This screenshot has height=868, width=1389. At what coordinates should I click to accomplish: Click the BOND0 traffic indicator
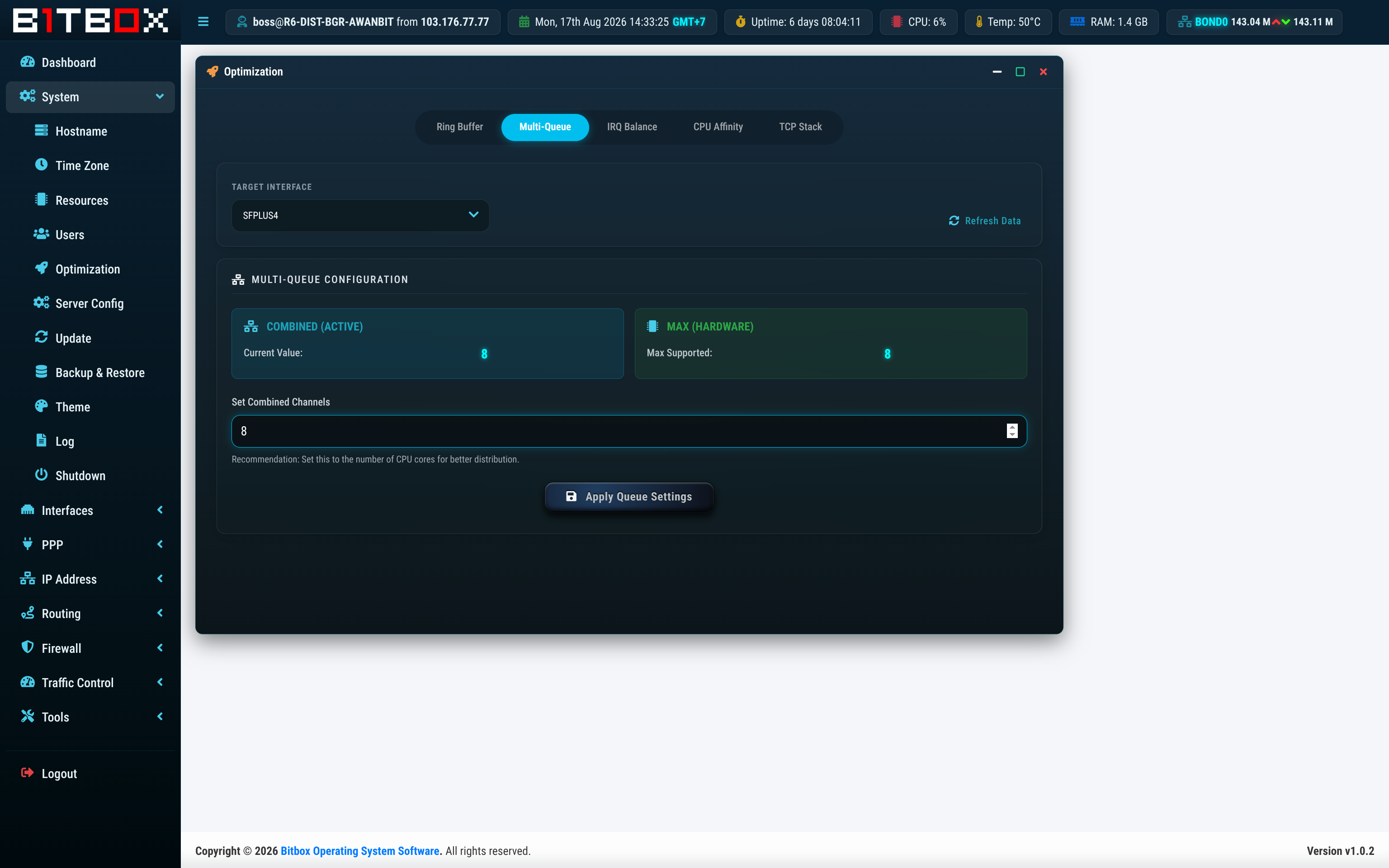(1254, 22)
